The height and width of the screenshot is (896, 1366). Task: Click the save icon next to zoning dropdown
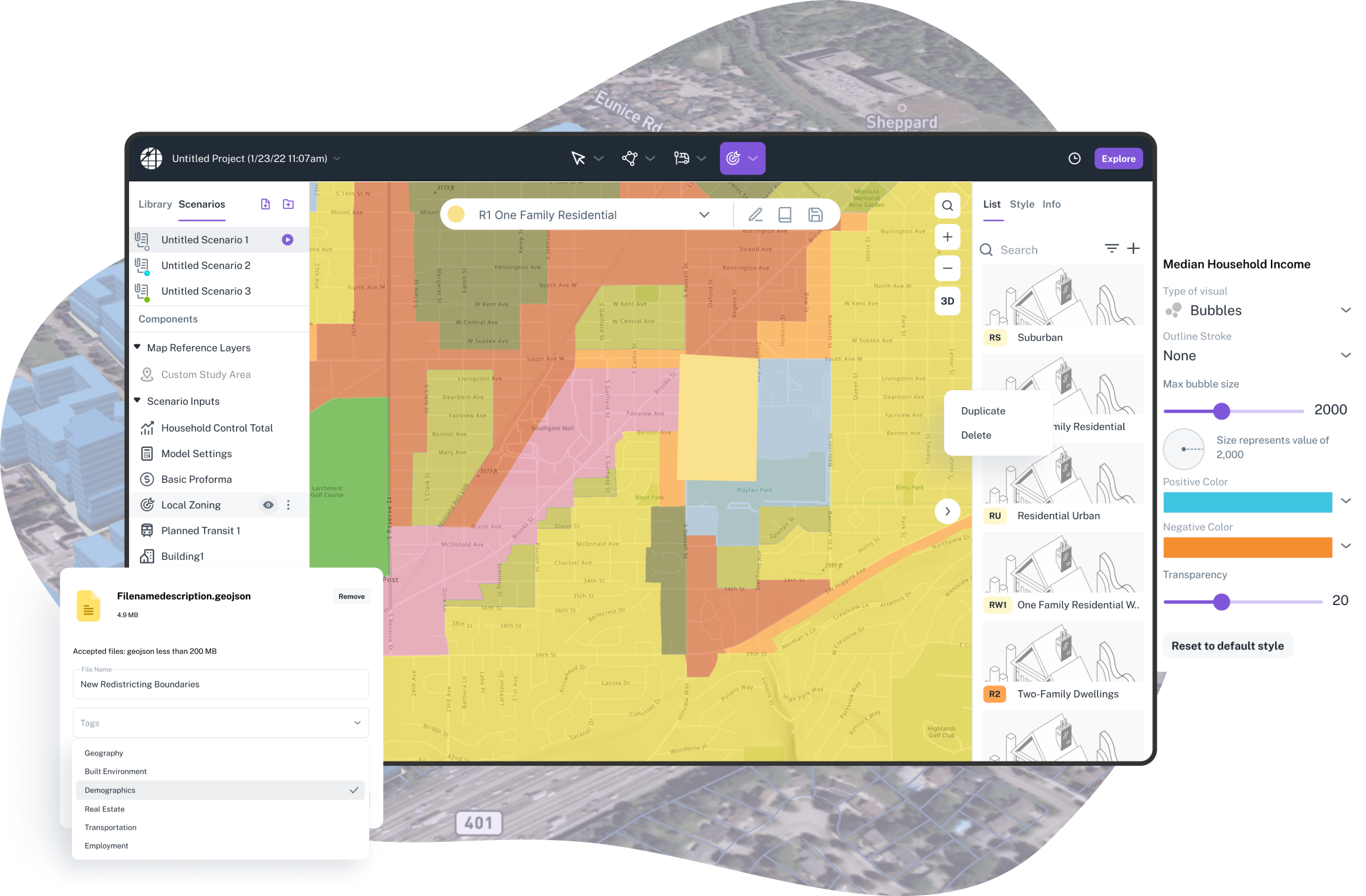coord(815,214)
